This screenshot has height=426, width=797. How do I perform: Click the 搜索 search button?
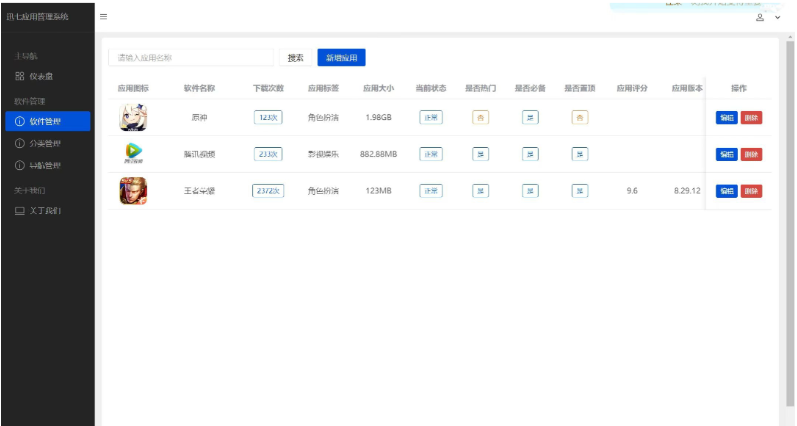295,58
